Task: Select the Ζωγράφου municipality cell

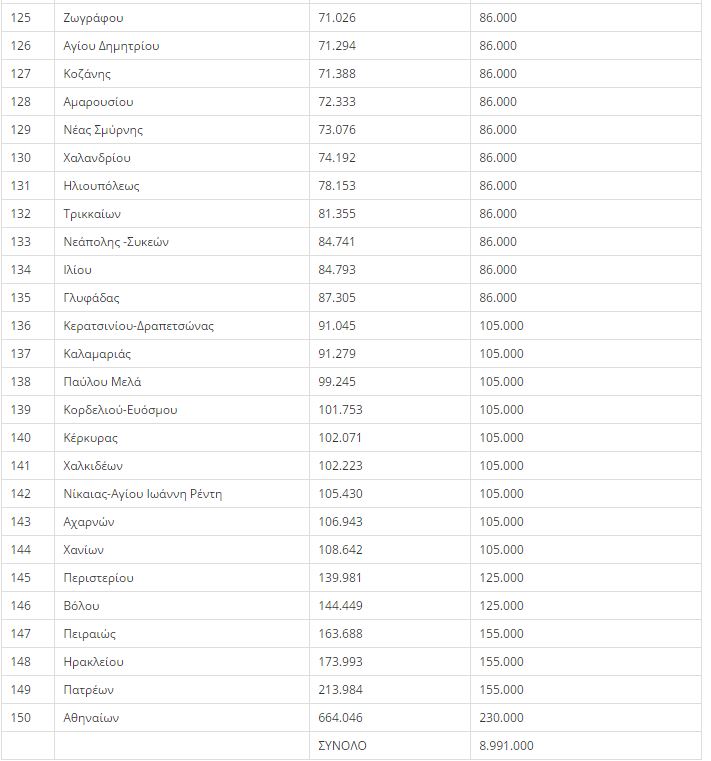Action: (182, 18)
